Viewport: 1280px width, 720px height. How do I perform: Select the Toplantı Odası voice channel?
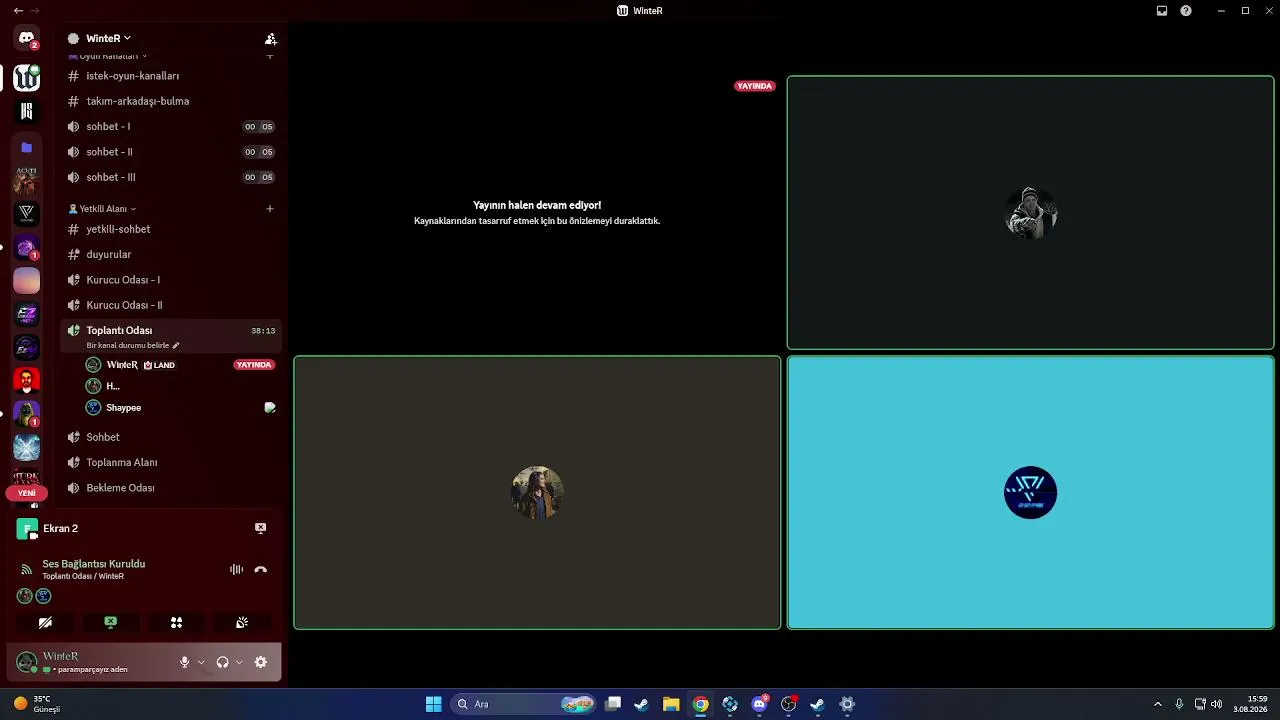171,336
